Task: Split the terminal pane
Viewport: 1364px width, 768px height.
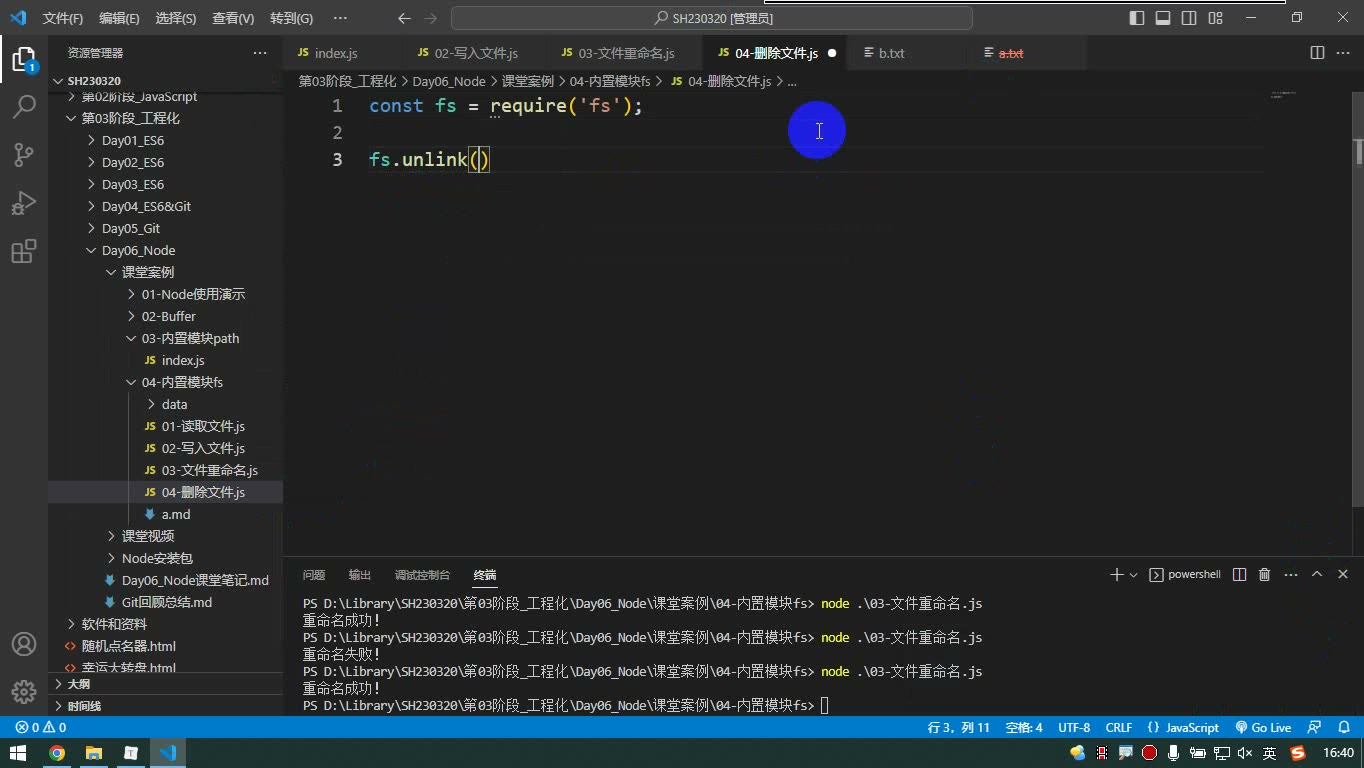Action: coord(1240,575)
